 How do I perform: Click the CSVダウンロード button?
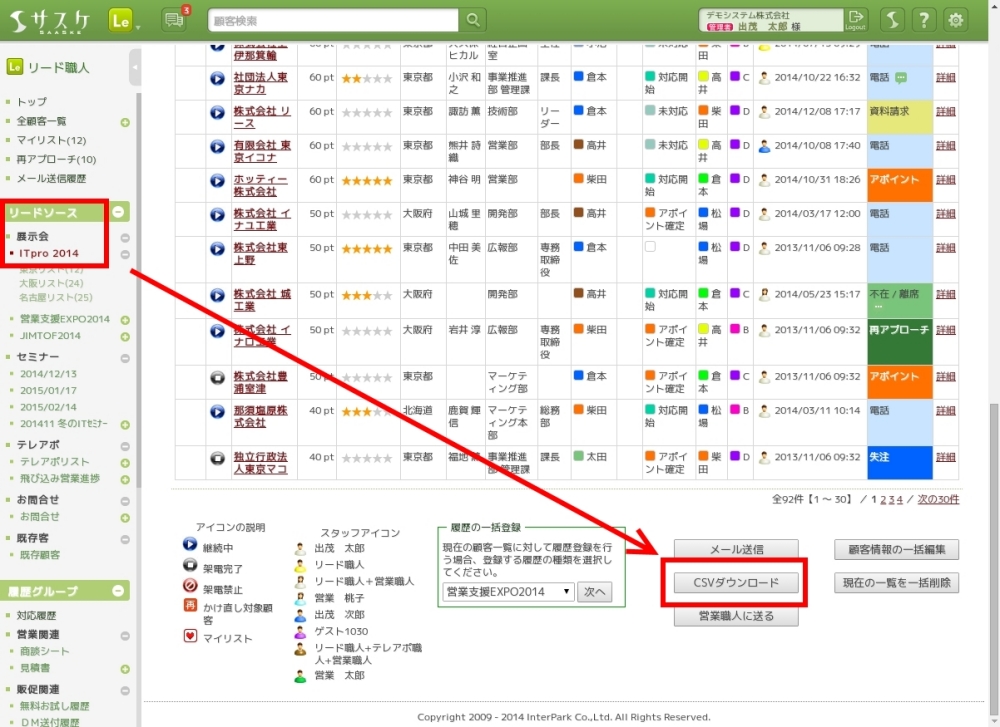pyautogui.click(x=736, y=583)
